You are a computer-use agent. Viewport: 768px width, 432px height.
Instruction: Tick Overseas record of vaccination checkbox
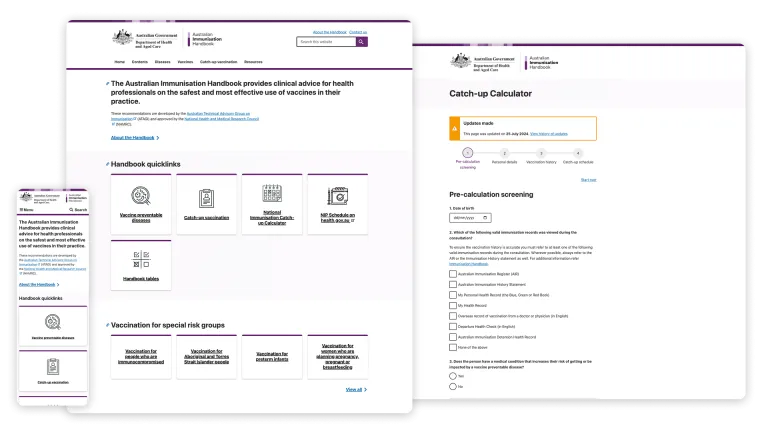[x=453, y=316]
